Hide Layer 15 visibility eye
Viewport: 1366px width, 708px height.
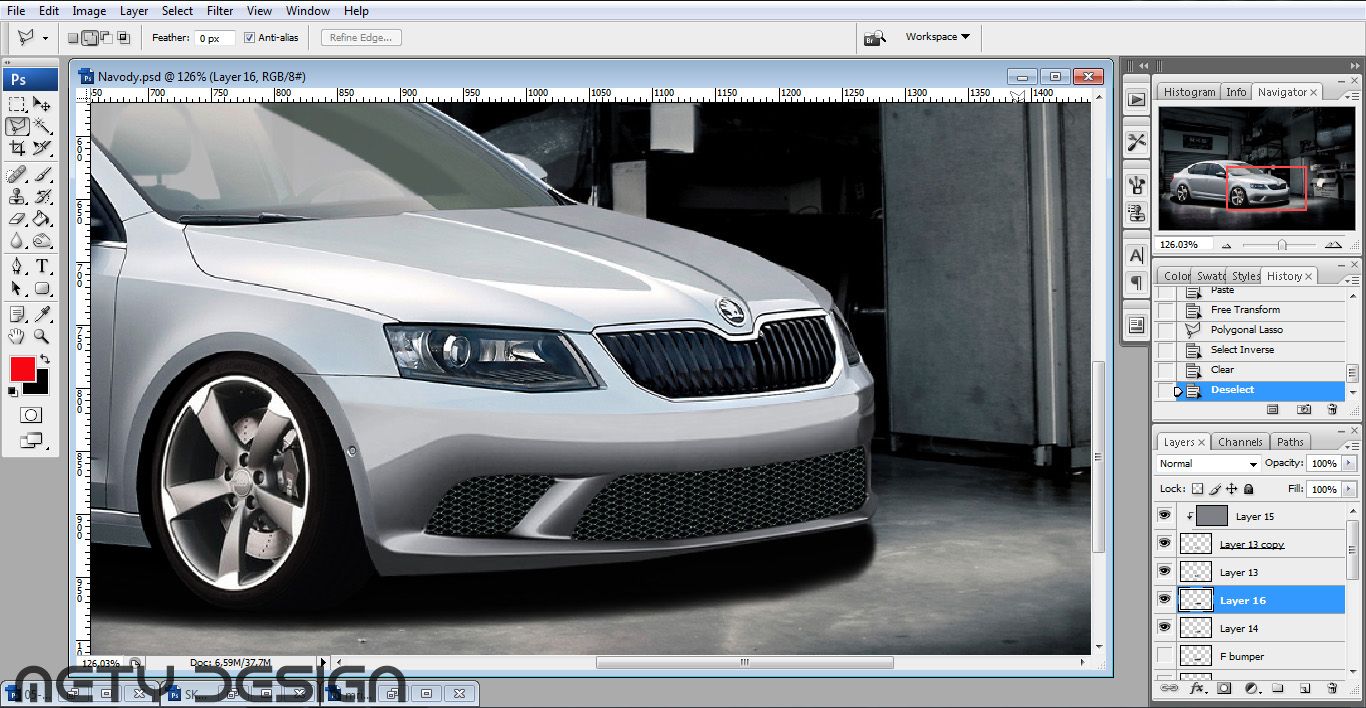coord(1164,516)
